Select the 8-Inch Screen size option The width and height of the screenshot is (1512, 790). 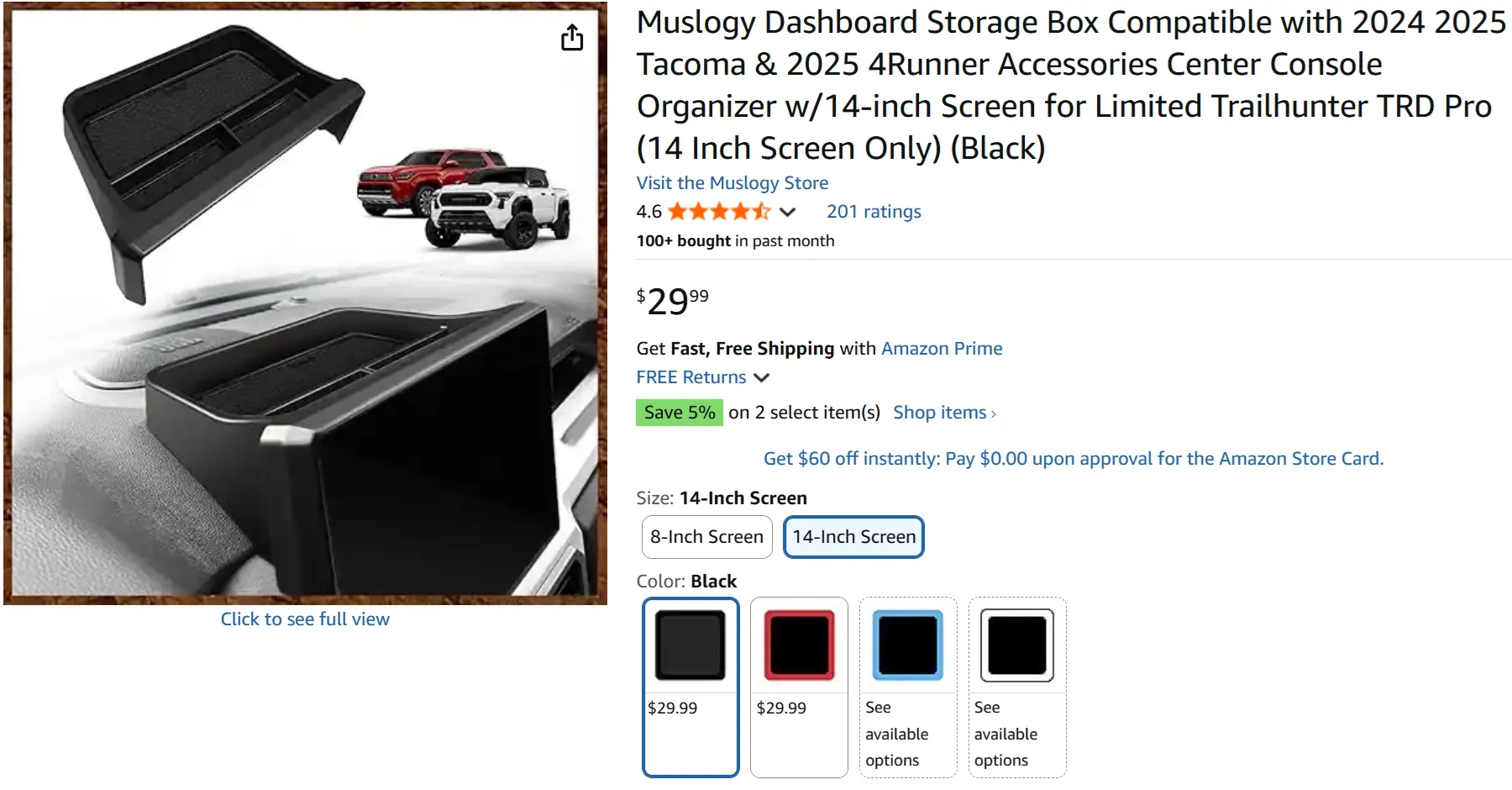[706, 537]
